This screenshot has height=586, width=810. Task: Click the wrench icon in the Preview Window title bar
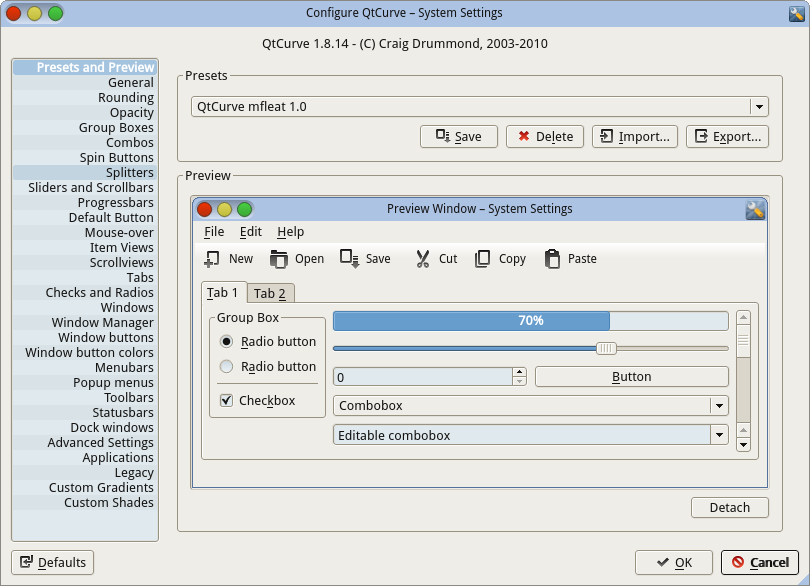[x=755, y=210]
